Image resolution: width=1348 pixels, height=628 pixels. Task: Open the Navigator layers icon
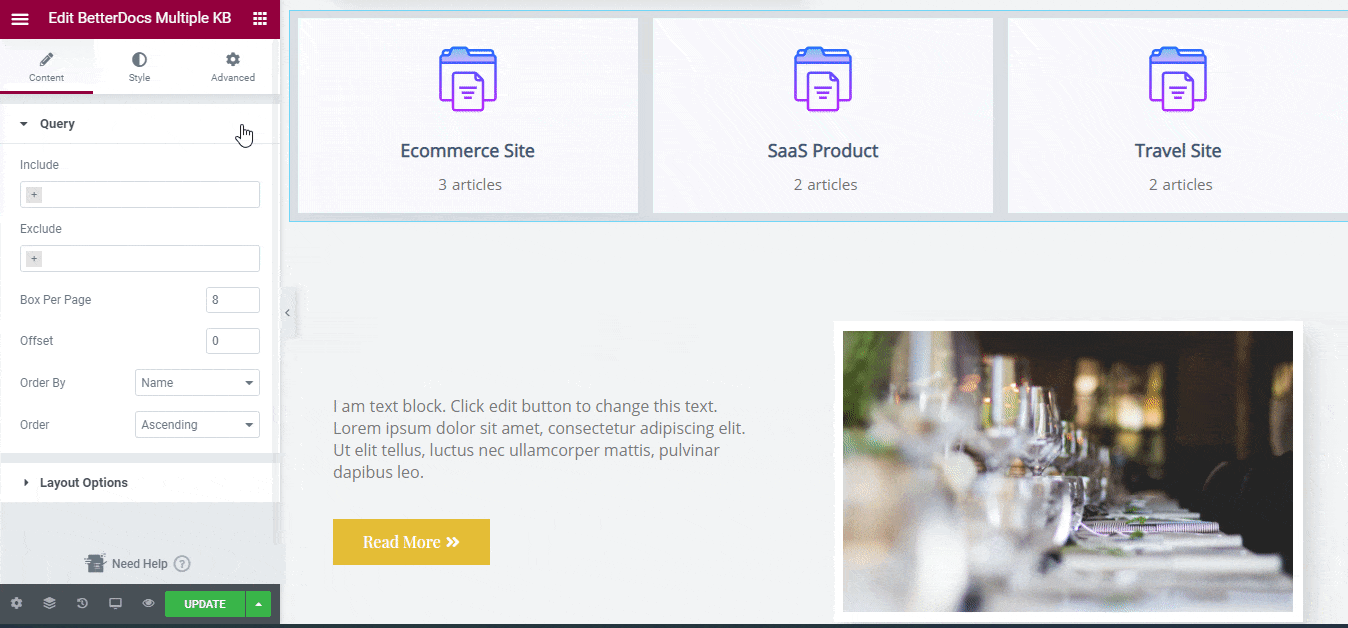(49, 604)
